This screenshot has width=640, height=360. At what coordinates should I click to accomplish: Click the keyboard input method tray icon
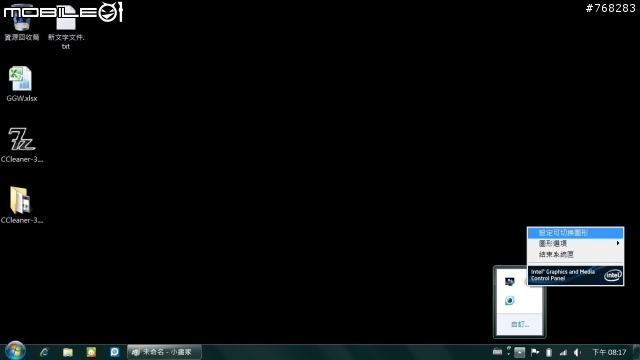click(497, 351)
